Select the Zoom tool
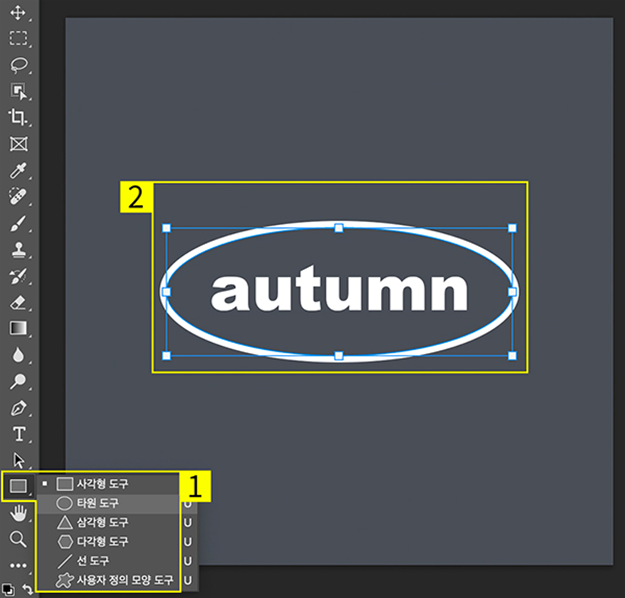This screenshot has height=598, width=625. (x=18, y=539)
